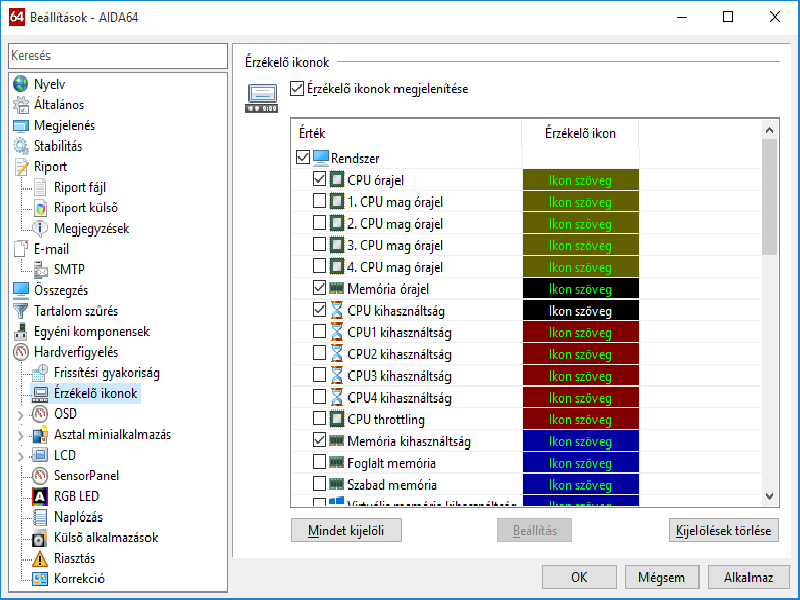Image resolution: width=800 pixels, height=600 pixels.
Task: Expand the LCD tree node
Action: coord(20,456)
